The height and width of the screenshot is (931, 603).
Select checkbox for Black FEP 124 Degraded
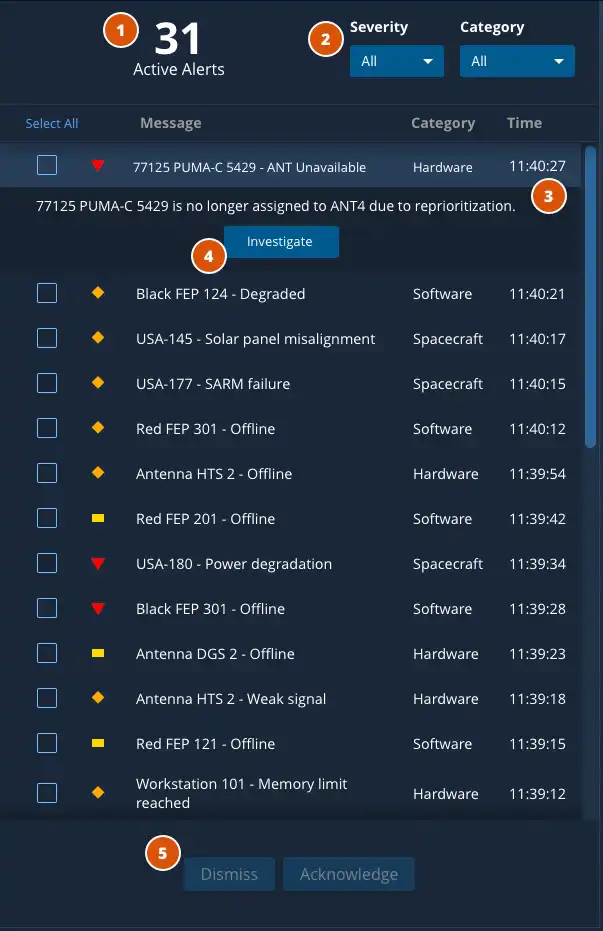click(47, 293)
